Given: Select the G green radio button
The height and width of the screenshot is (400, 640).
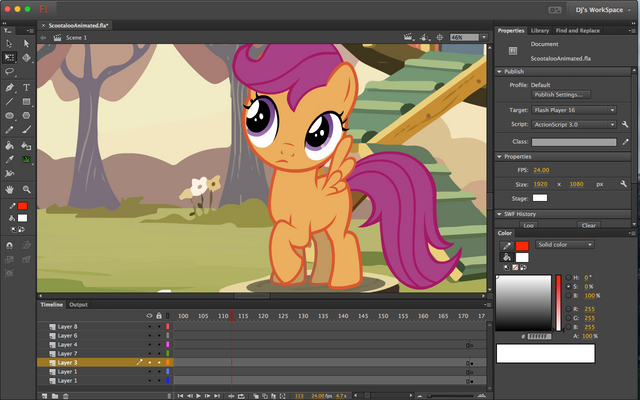Looking at the screenshot, I should [x=569, y=318].
